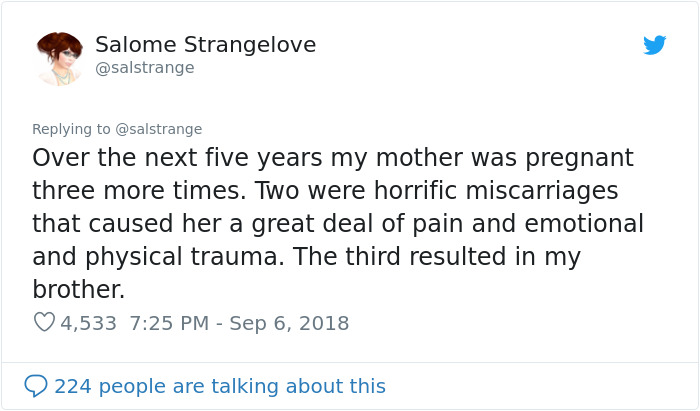
Task: Click the word 'brother.' ending the tweet
Action: [x=78, y=289]
